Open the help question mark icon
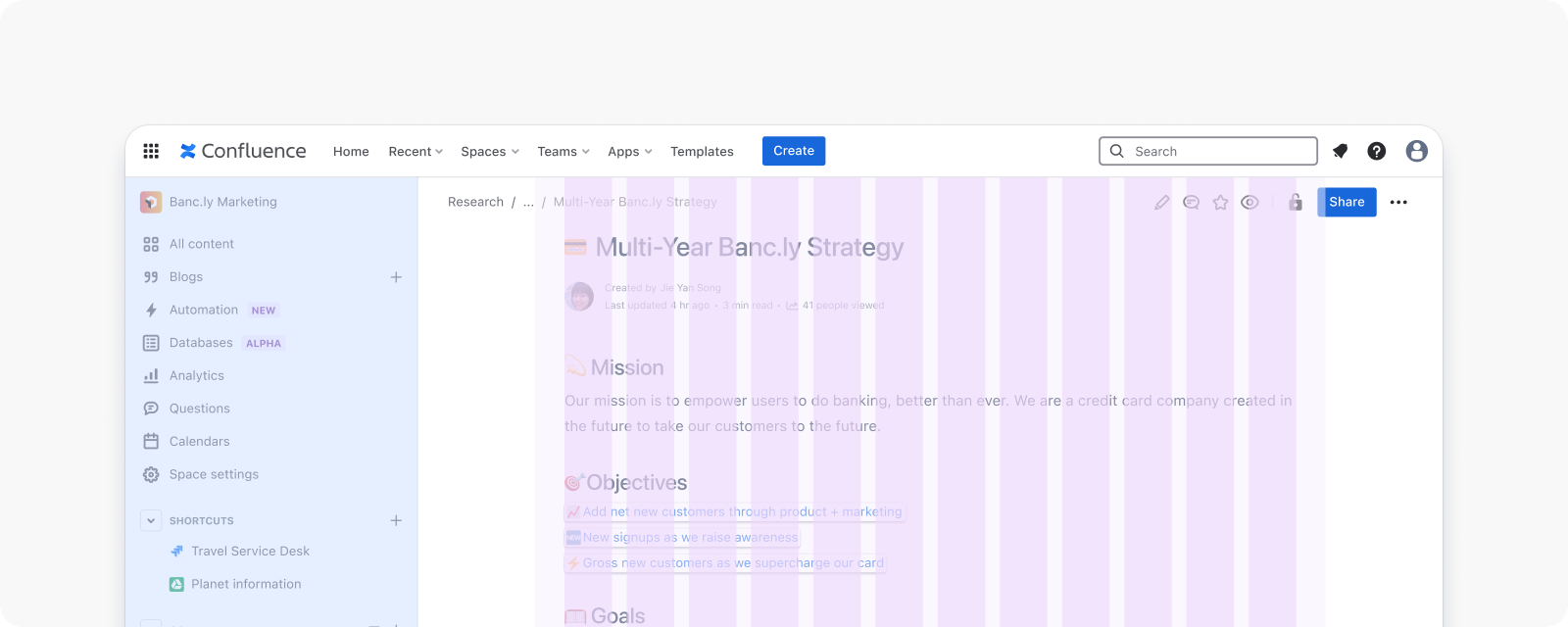The height and width of the screenshot is (627, 1568). 1377,151
